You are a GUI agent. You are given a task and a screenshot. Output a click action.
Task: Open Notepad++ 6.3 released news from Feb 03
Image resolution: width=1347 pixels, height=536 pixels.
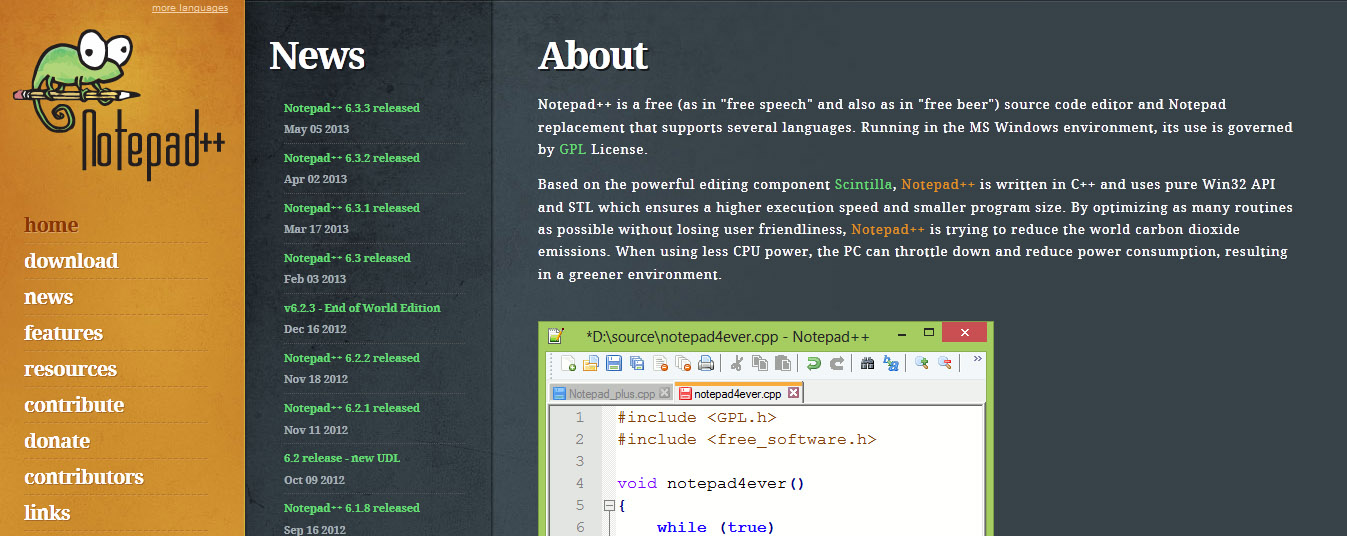click(x=346, y=258)
